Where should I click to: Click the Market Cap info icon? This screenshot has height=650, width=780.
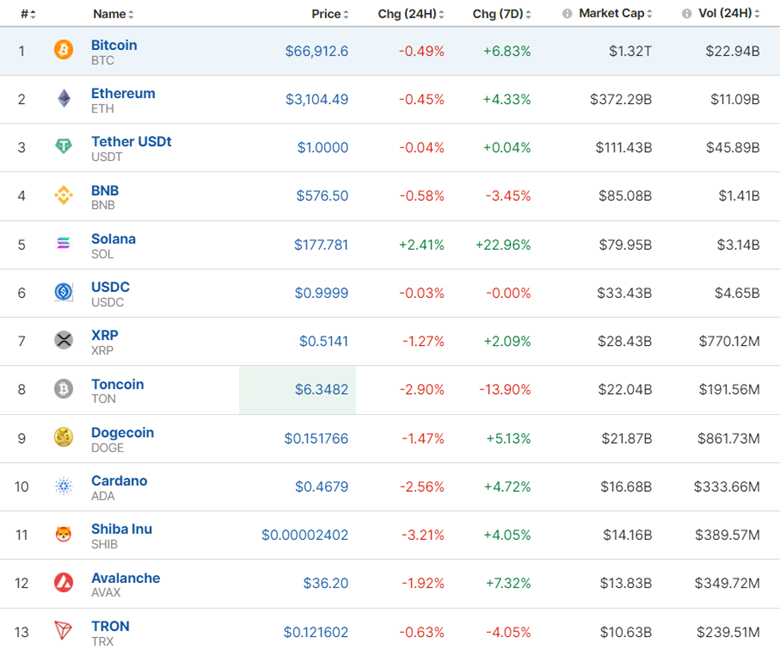(567, 13)
